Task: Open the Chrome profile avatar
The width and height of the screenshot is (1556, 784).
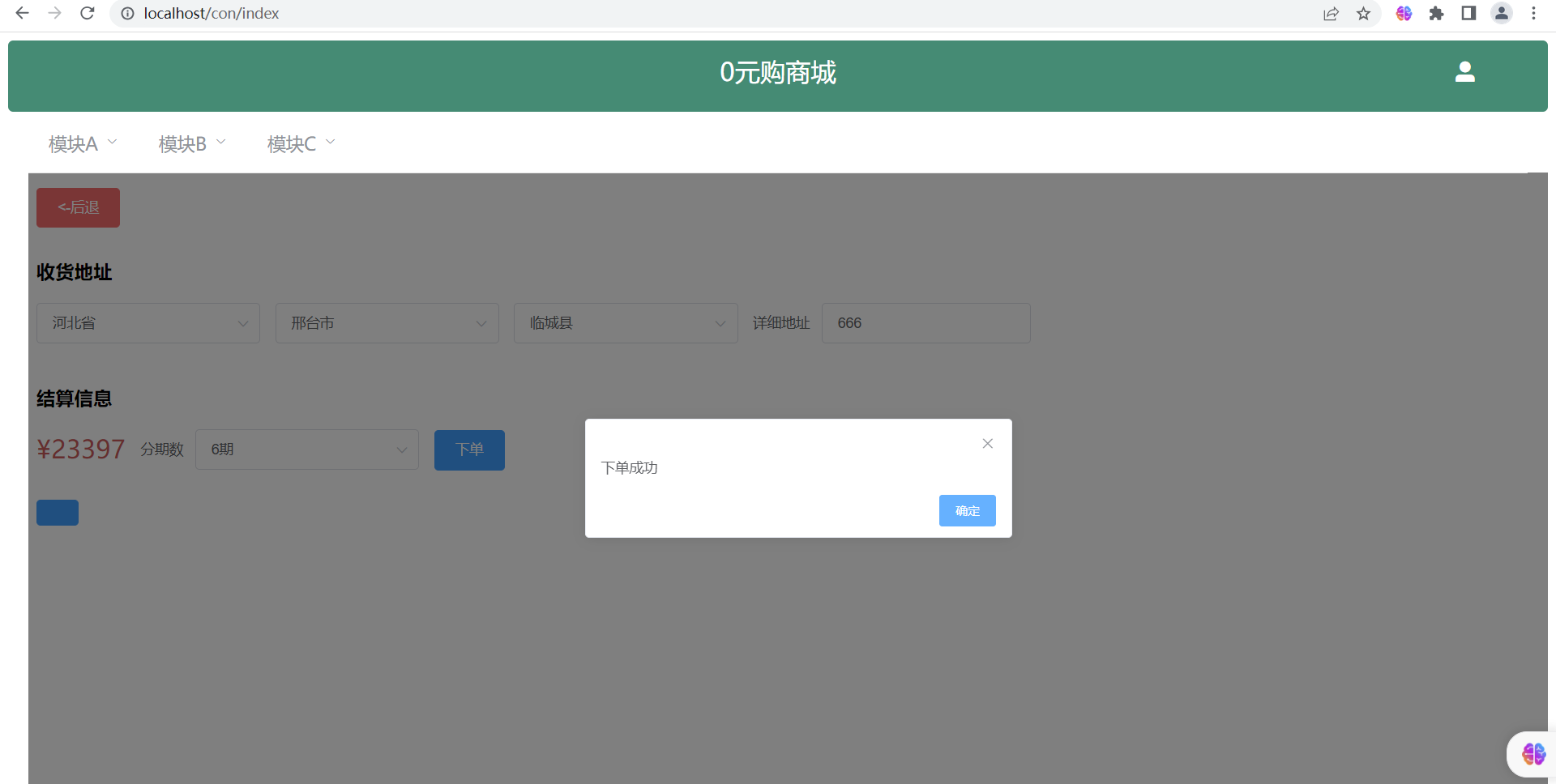Action: [1502, 13]
